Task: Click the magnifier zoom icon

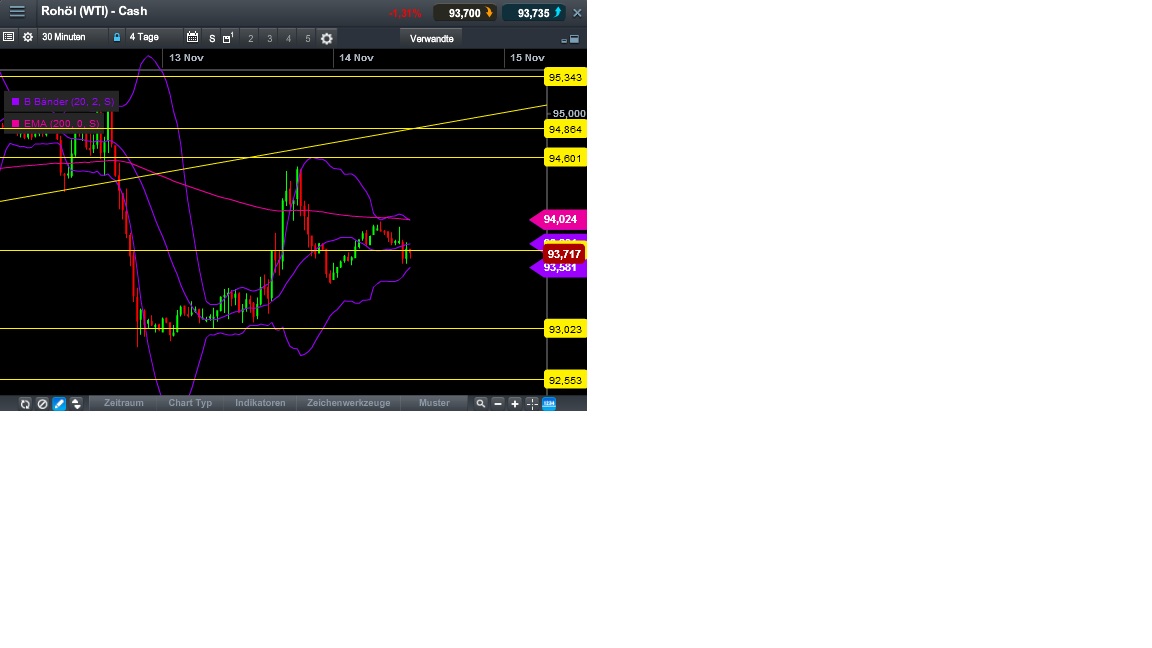Action: 481,403
